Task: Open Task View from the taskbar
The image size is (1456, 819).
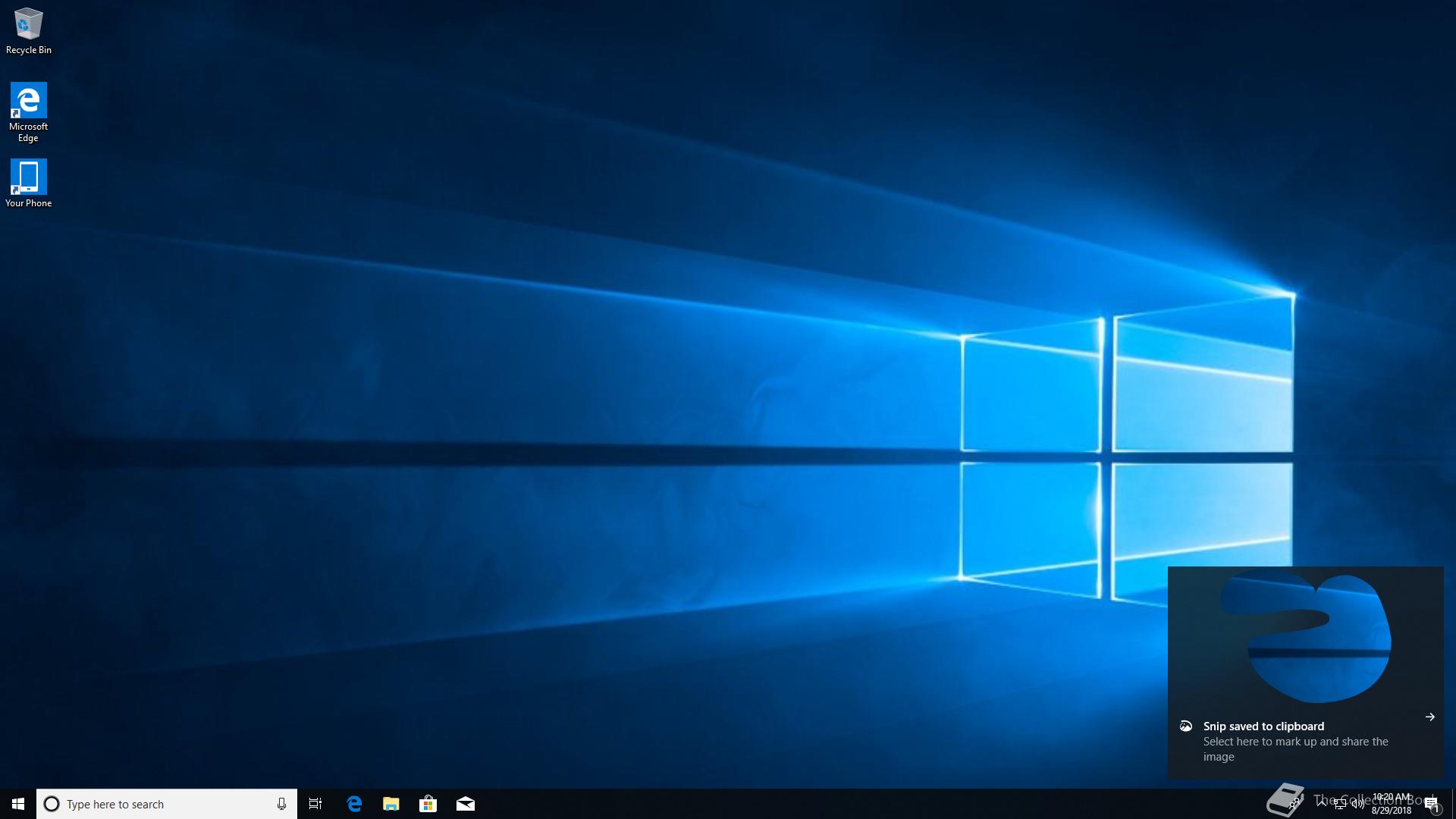Action: [x=315, y=804]
